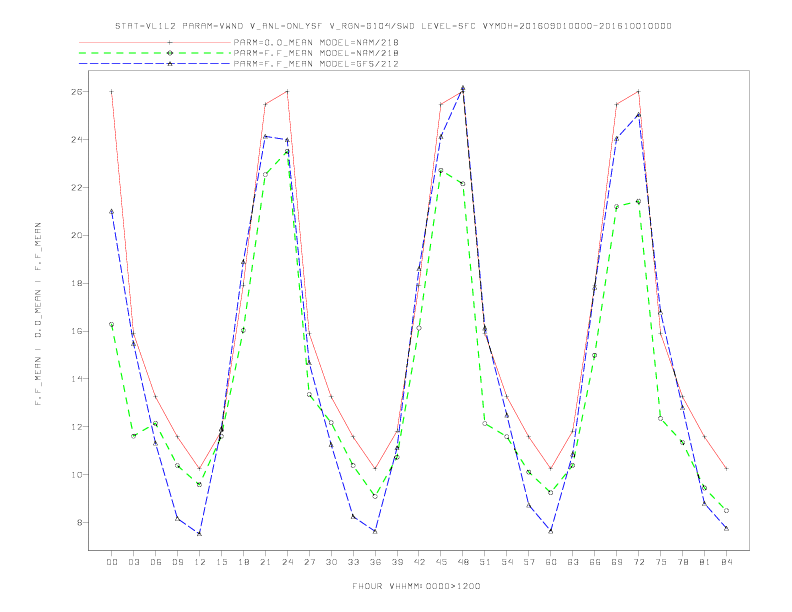
Task: Click x-axis forecast hour label 36
Action: pyautogui.click(x=375, y=562)
